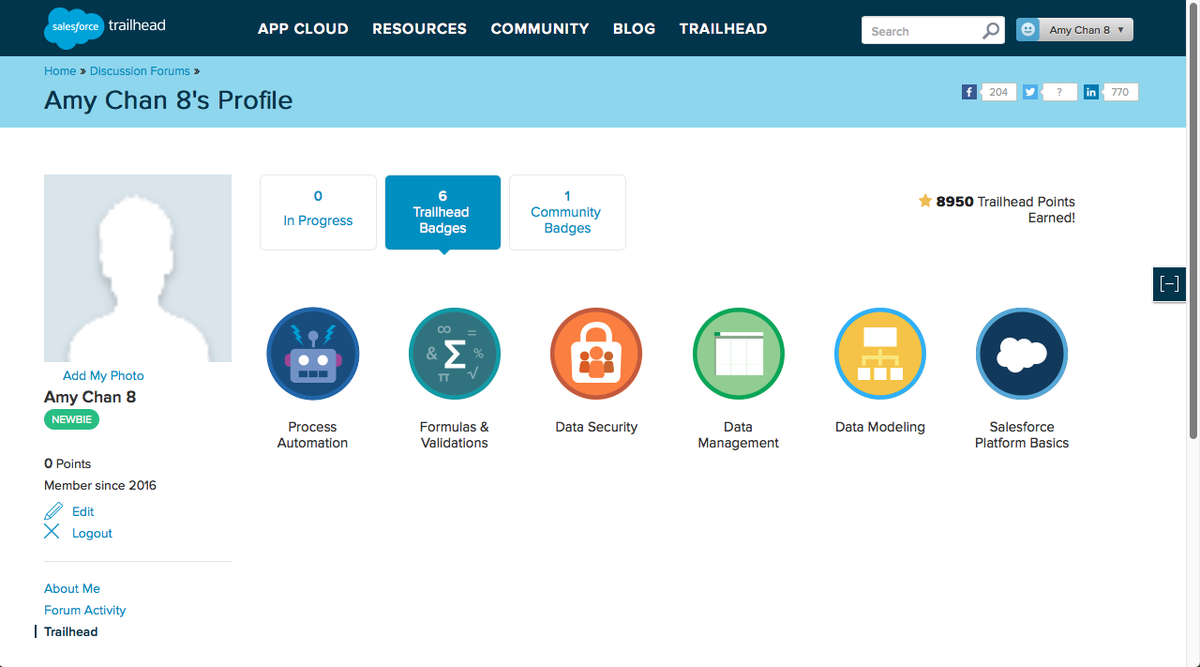Click the Salesforce Trailhead logo
This screenshot has height=667, width=1200.
coord(105,27)
